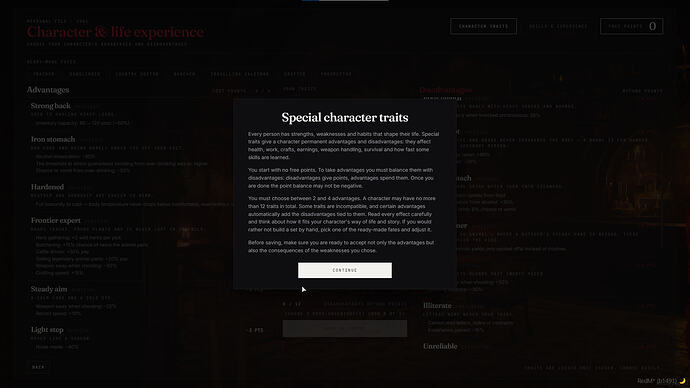Viewport: 690px width, 388px height.
Task: Click the crescent moon icon near RedM label
Action: 682,381
